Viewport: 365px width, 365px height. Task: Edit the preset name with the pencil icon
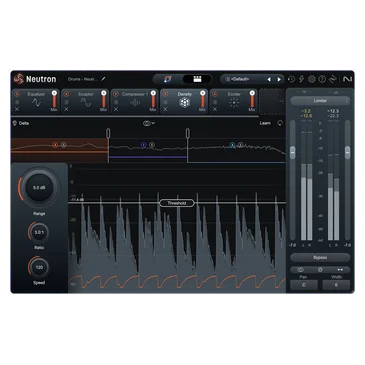coord(103,79)
